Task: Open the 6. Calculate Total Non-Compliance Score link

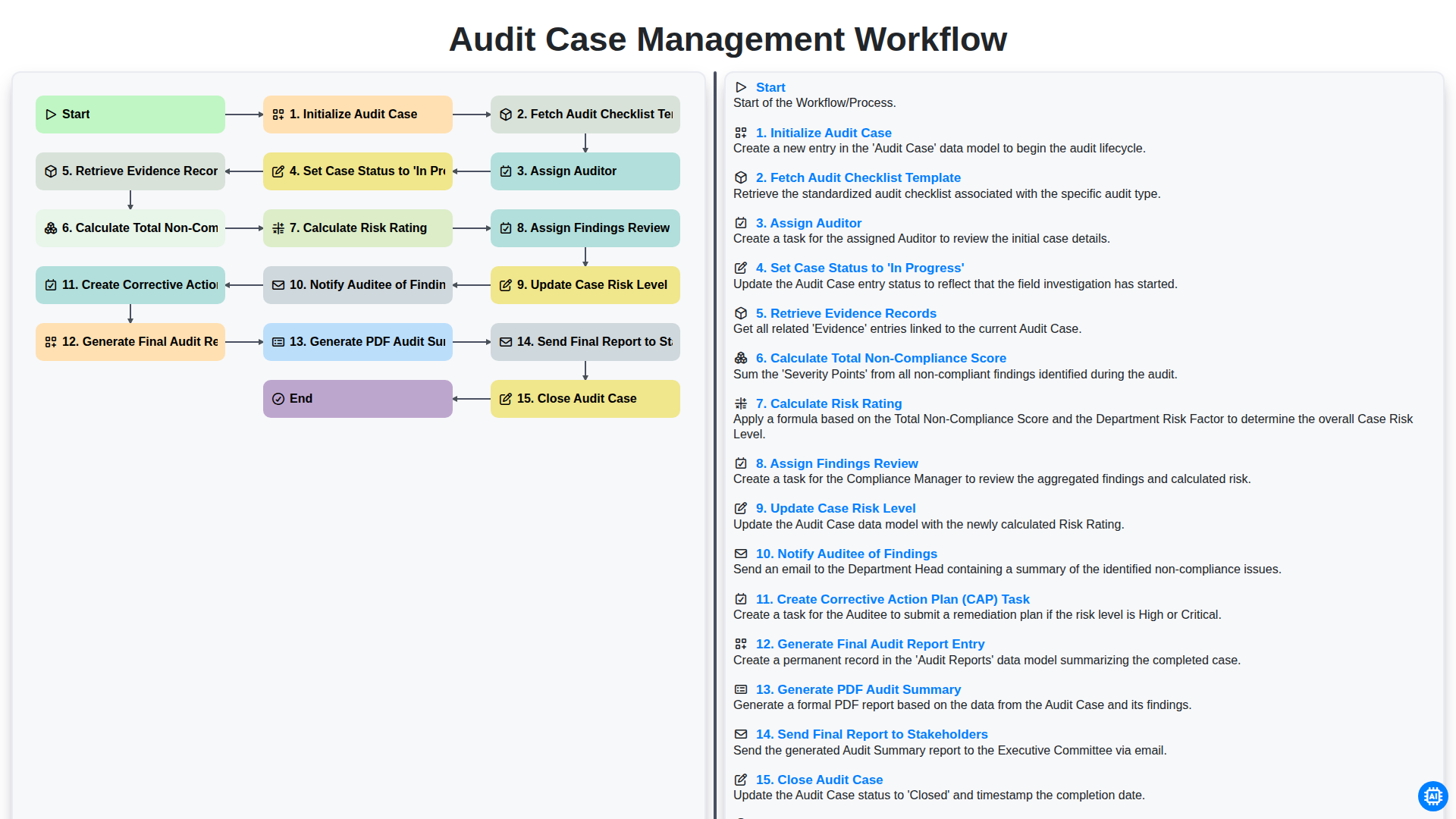Action: pyautogui.click(x=881, y=358)
